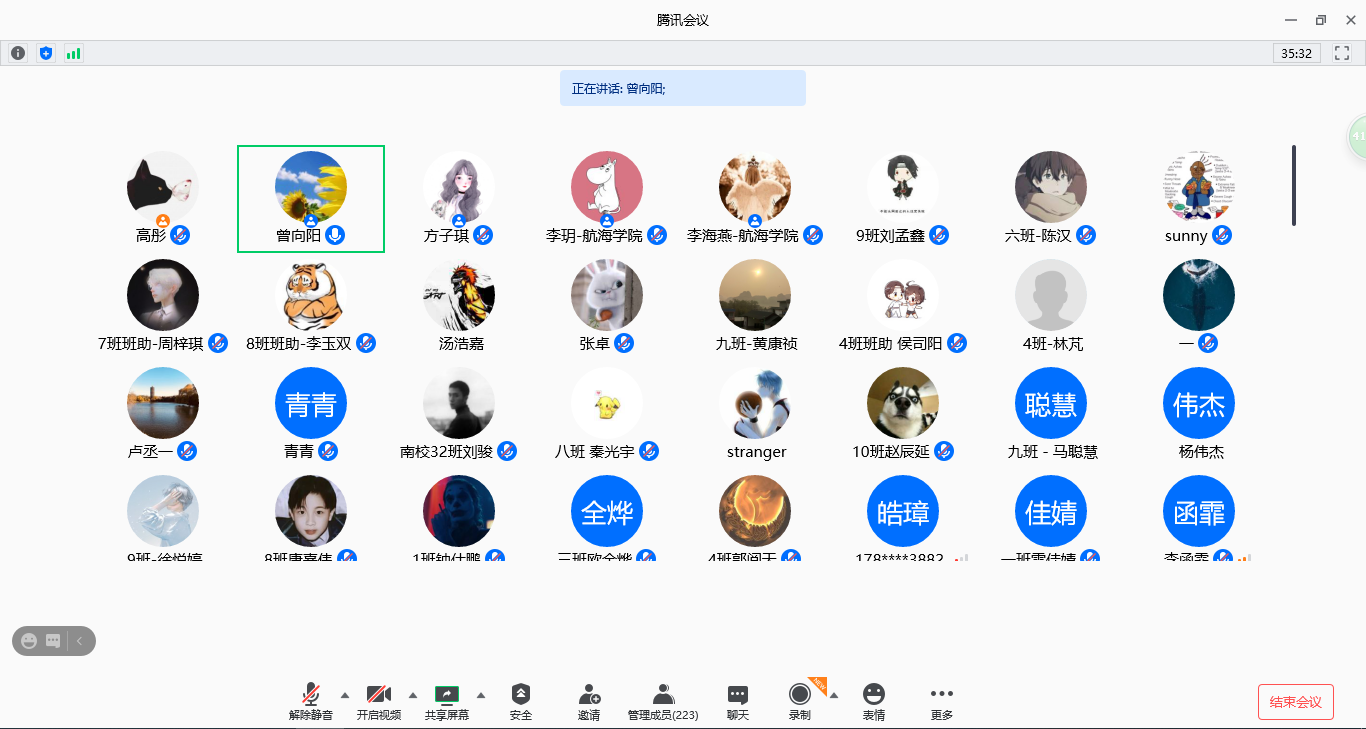
Task: Turn on camera with 开启视频
Action: 379,702
